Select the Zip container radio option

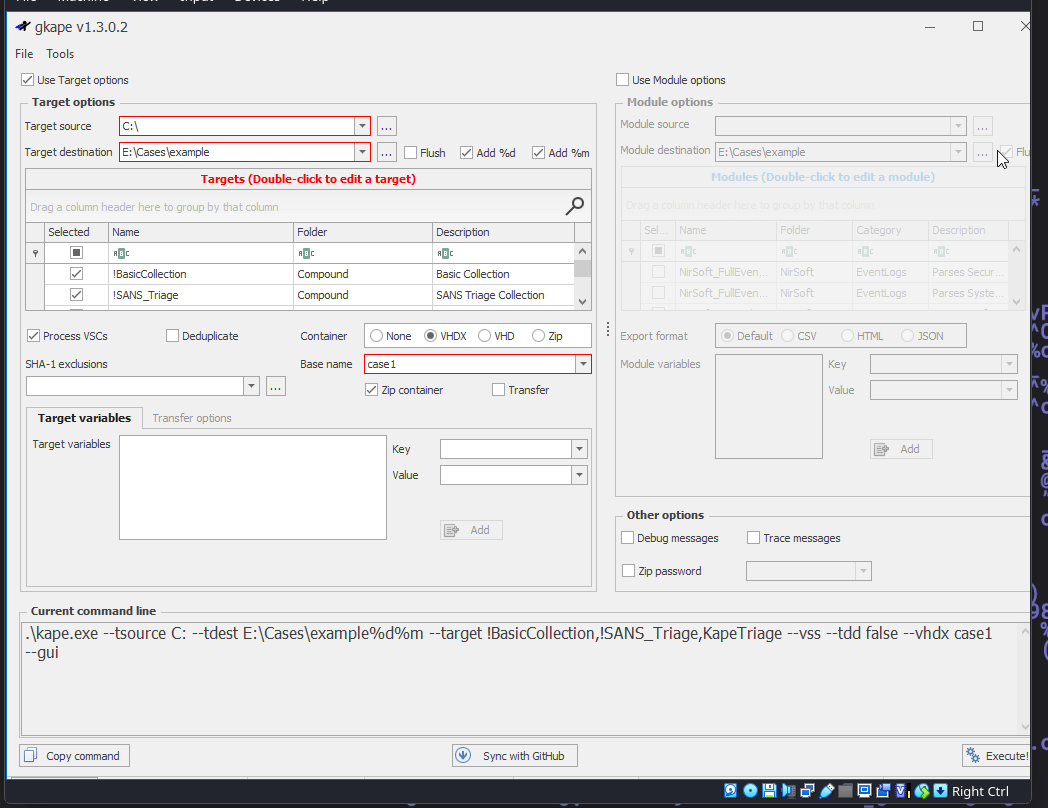(x=539, y=336)
